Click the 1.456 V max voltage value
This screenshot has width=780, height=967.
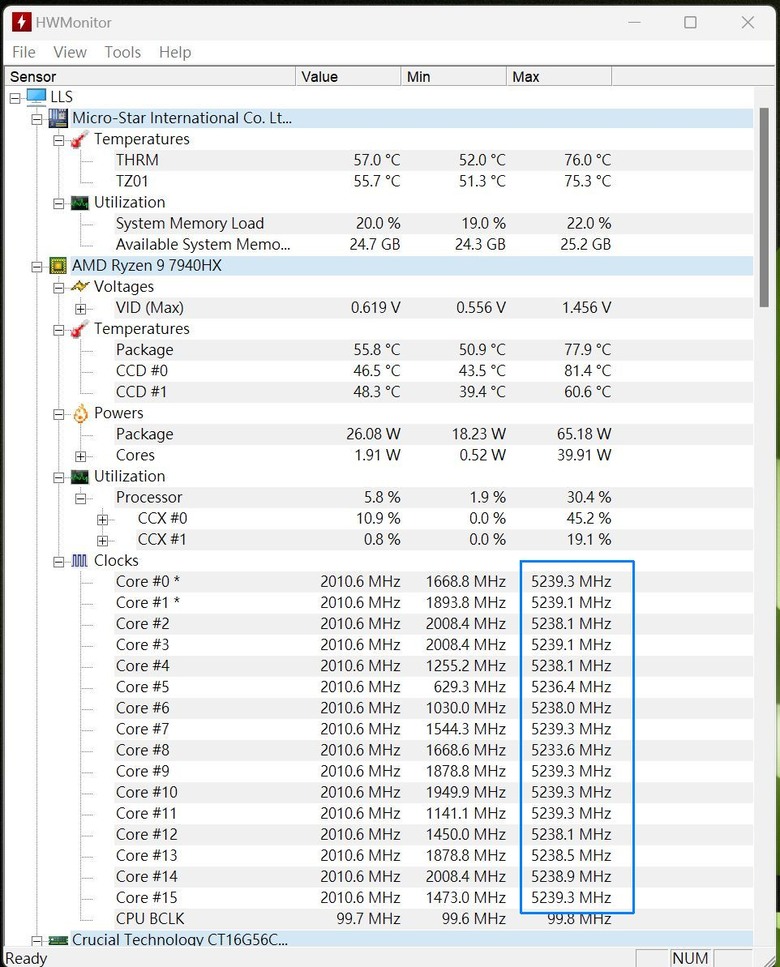point(586,308)
